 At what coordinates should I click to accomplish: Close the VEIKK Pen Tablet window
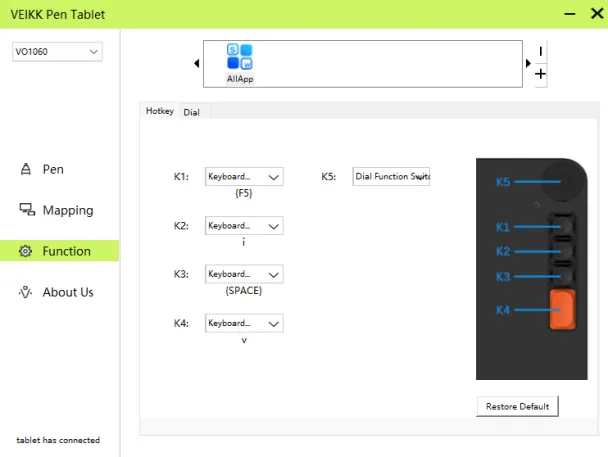597,14
